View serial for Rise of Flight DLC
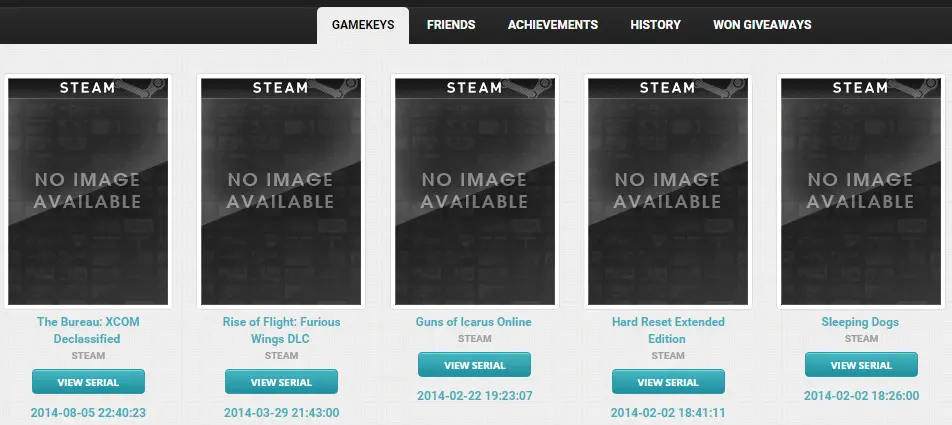The height and width of the screenshot is (425, 952). (281, 382)
